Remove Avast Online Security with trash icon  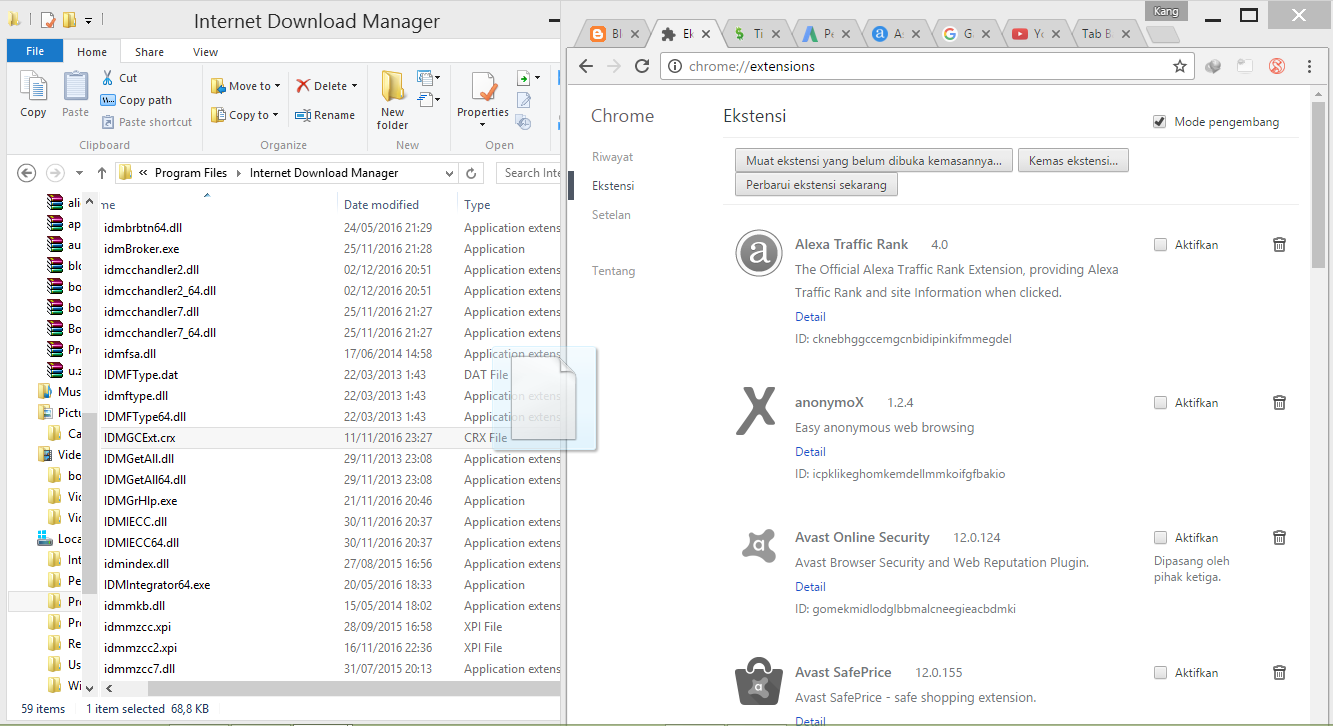(1279, 538)
